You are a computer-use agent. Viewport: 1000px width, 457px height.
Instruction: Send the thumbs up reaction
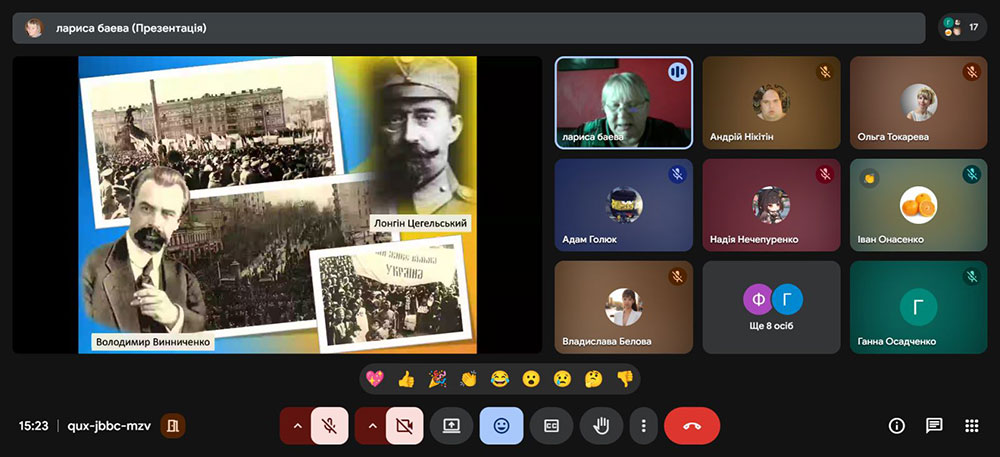pyautogui.click(x=406, y=379)
